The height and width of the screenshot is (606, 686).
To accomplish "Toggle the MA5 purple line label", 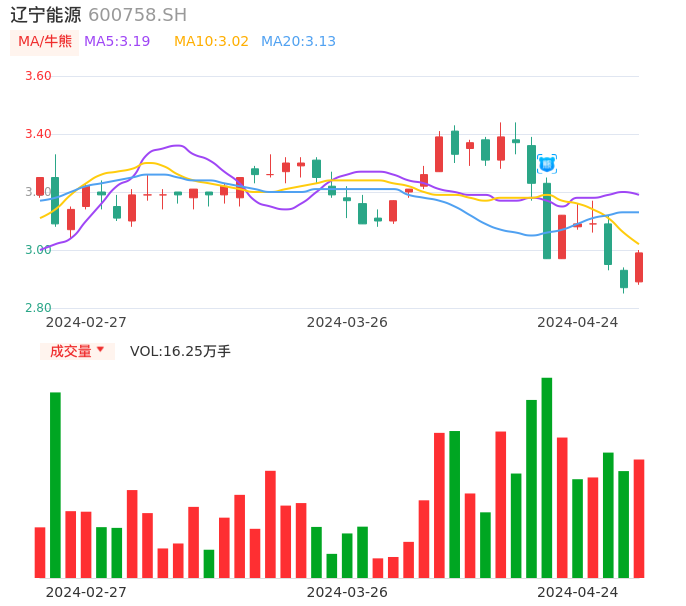I will [117, 42].
